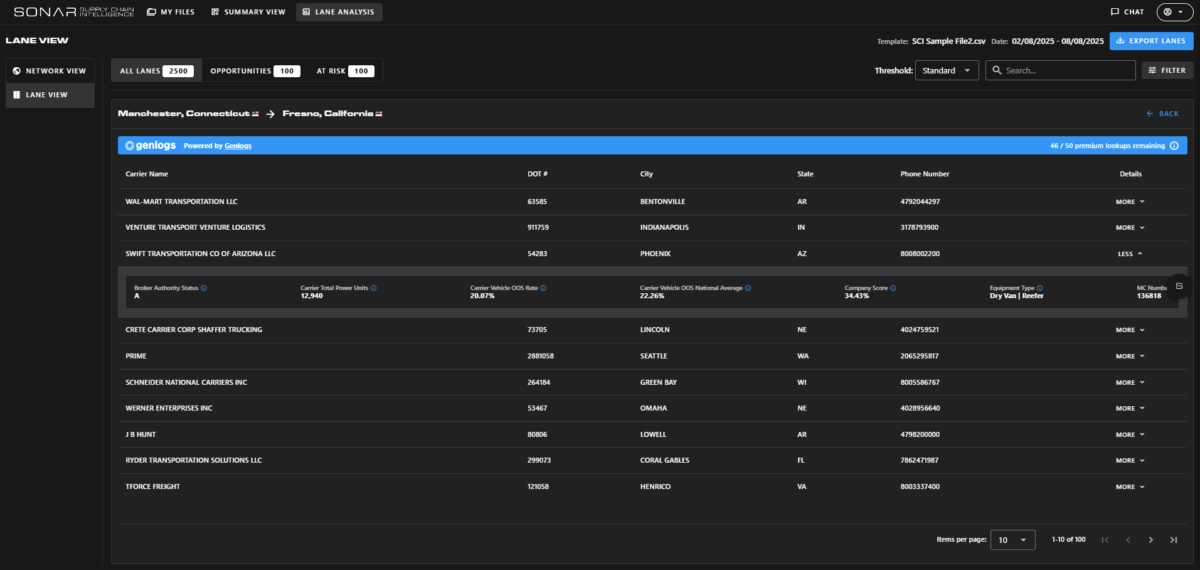Click the Carrier Vehicle OOS Rate info icon

544,288
